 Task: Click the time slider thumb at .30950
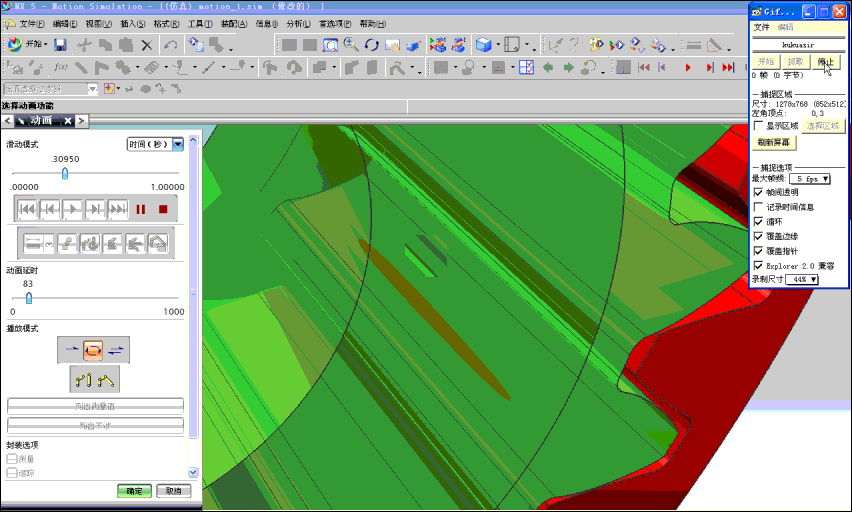coord(65,173)
